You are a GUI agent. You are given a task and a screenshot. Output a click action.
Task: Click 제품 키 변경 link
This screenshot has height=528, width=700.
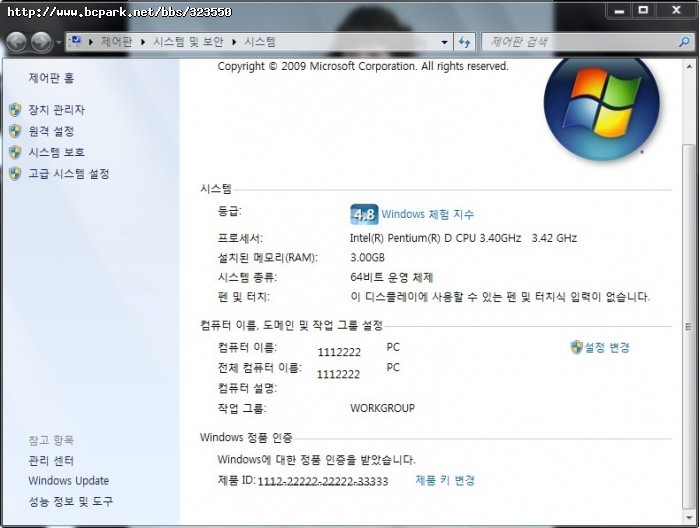point(445,480)
